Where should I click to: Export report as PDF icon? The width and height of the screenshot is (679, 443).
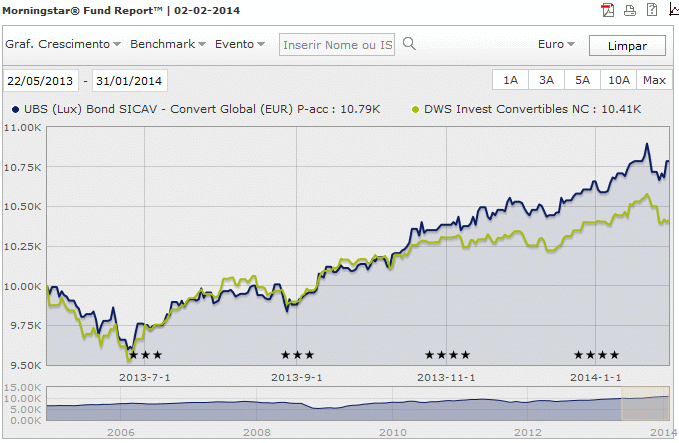click(608, 10)
